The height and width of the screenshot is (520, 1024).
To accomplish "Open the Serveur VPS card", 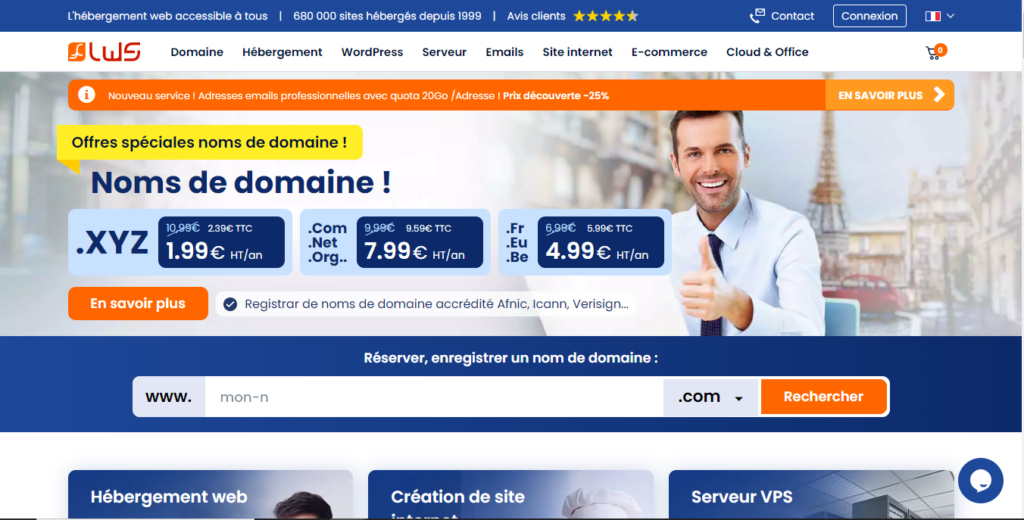I will click(x=811, y=495).
